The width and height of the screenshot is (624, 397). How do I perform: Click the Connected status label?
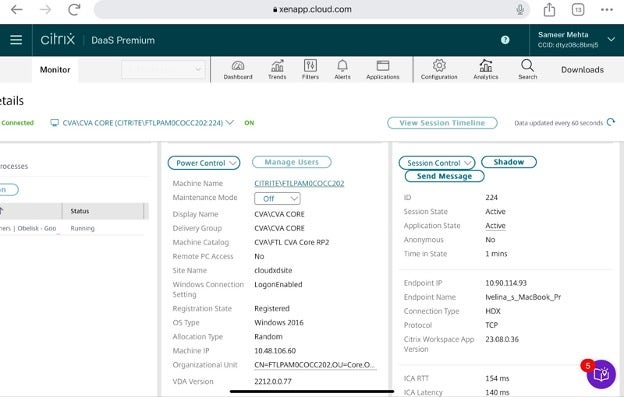click(18, 123)
